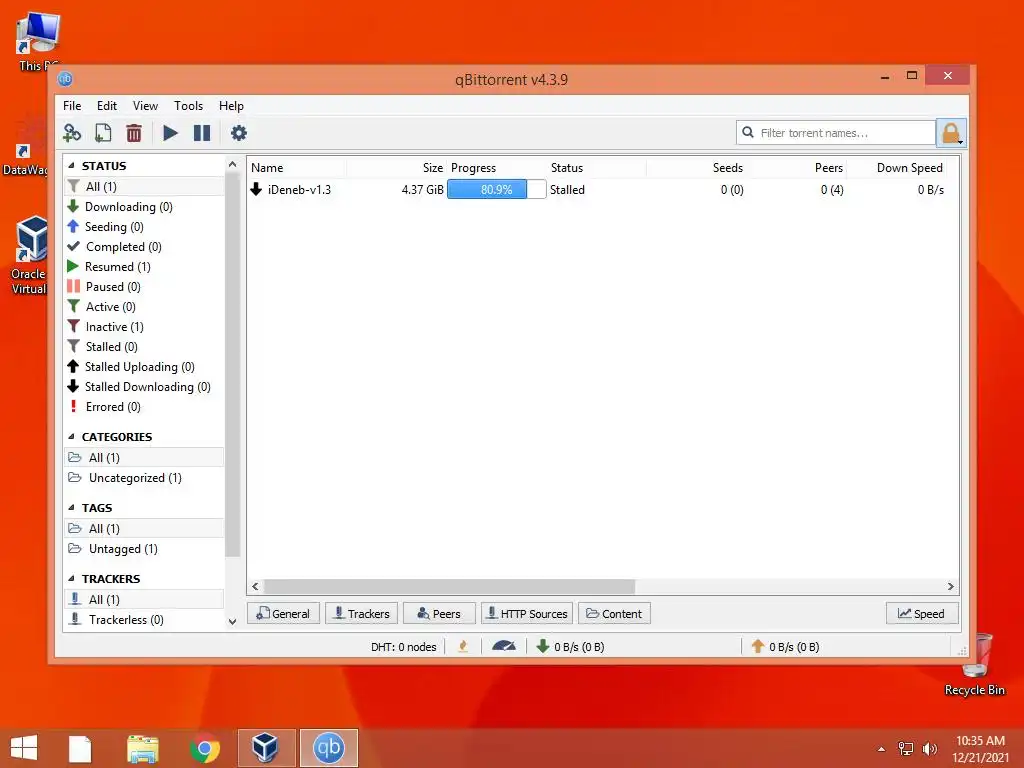Click the Add torrent link toolbar icon

[x=72, y=133]
